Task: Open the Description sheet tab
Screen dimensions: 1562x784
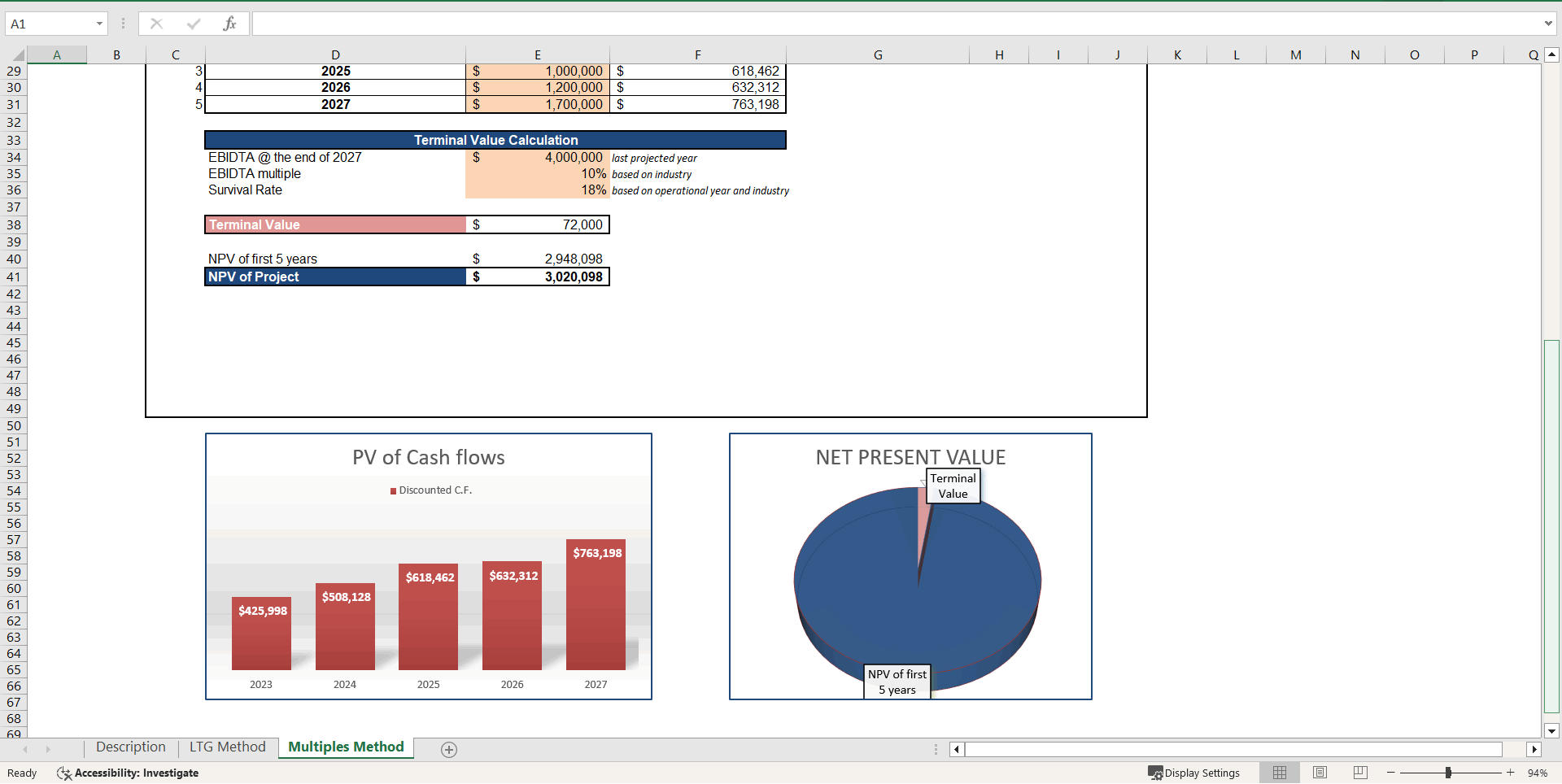Action: click(130, 747)
